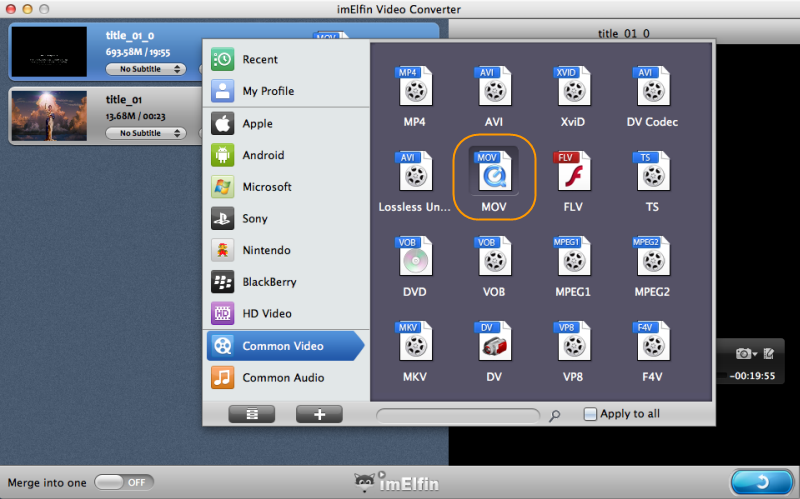Choose the AVI format icon
800x499 pixels.
coord(494,87)
